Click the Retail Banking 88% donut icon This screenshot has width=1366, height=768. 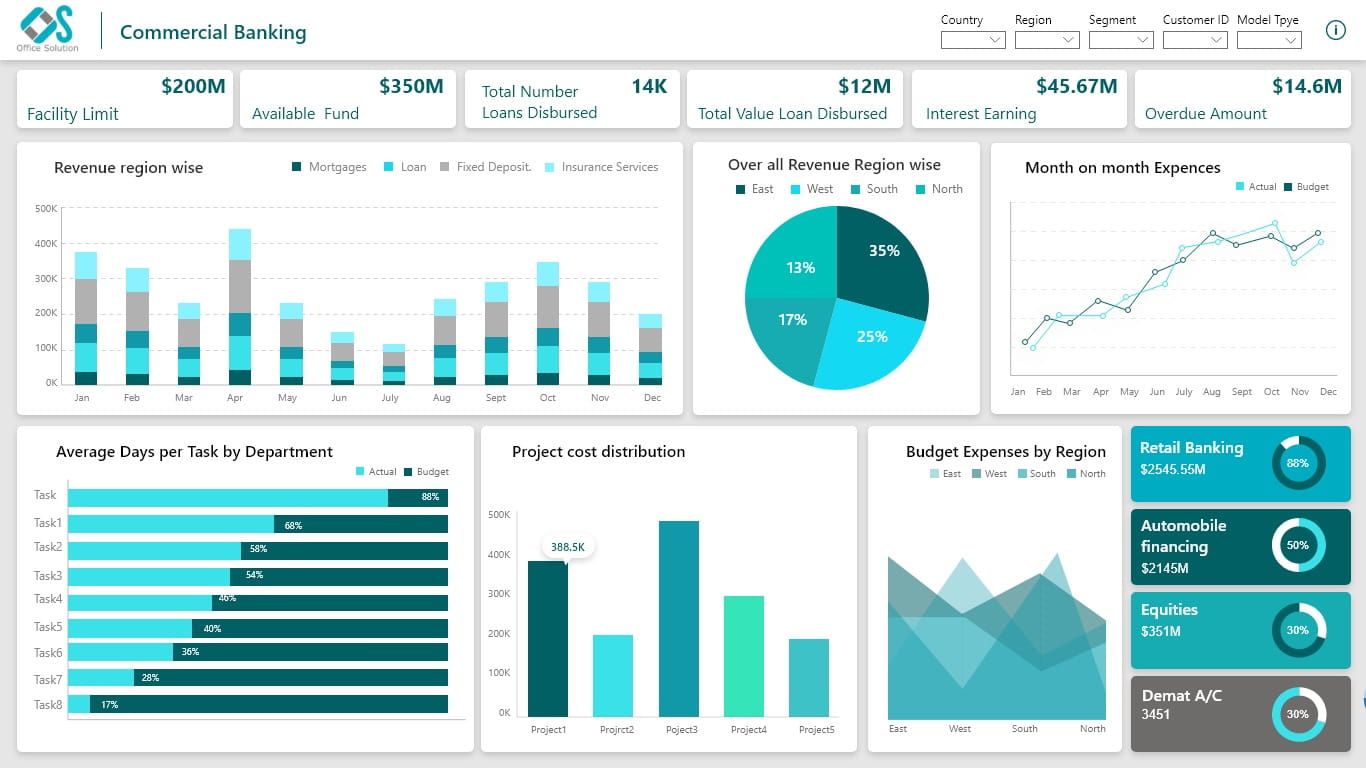(x=1298, y=463)
